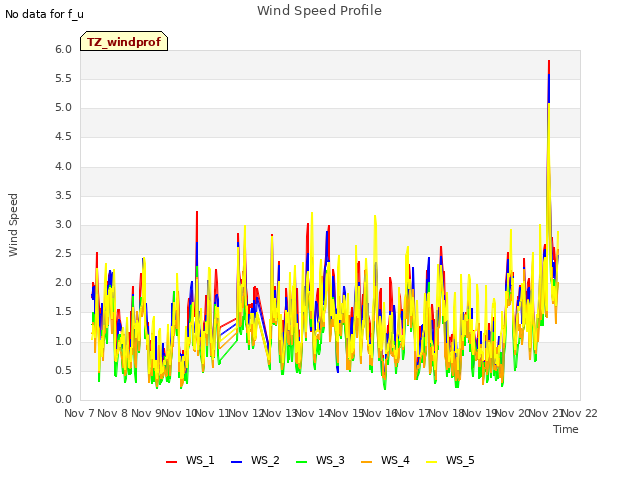Click the 3.5 y-axis tick label
640x480 pixels.
click(x=63, y=196)
